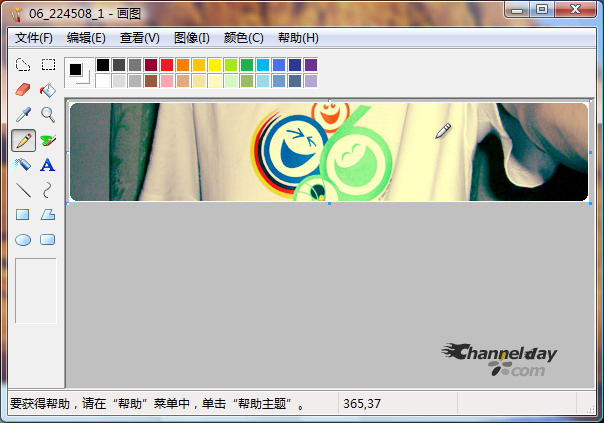
Task: Choose the bright red swatch
Action: point(167,65)
